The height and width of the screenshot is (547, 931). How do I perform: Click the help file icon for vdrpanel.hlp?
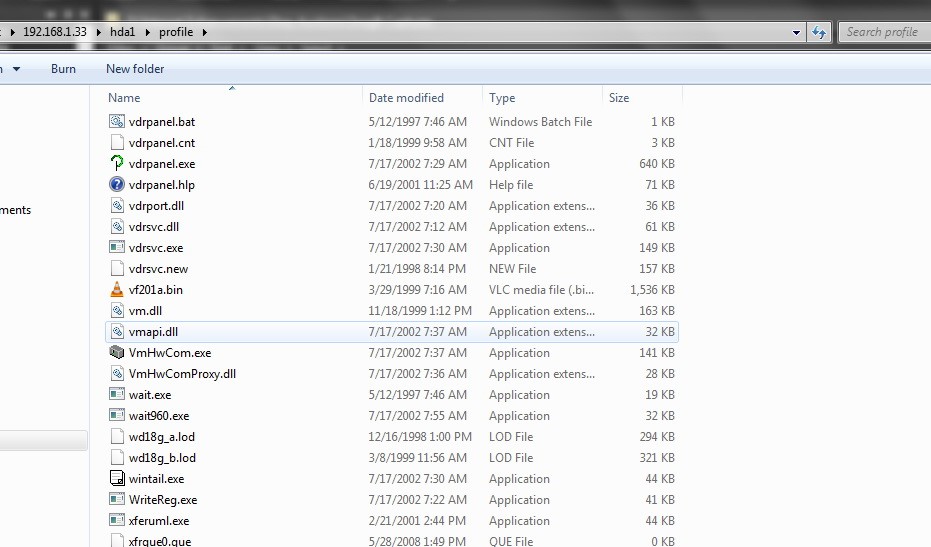pyautogui.click(x=118, y=185)
